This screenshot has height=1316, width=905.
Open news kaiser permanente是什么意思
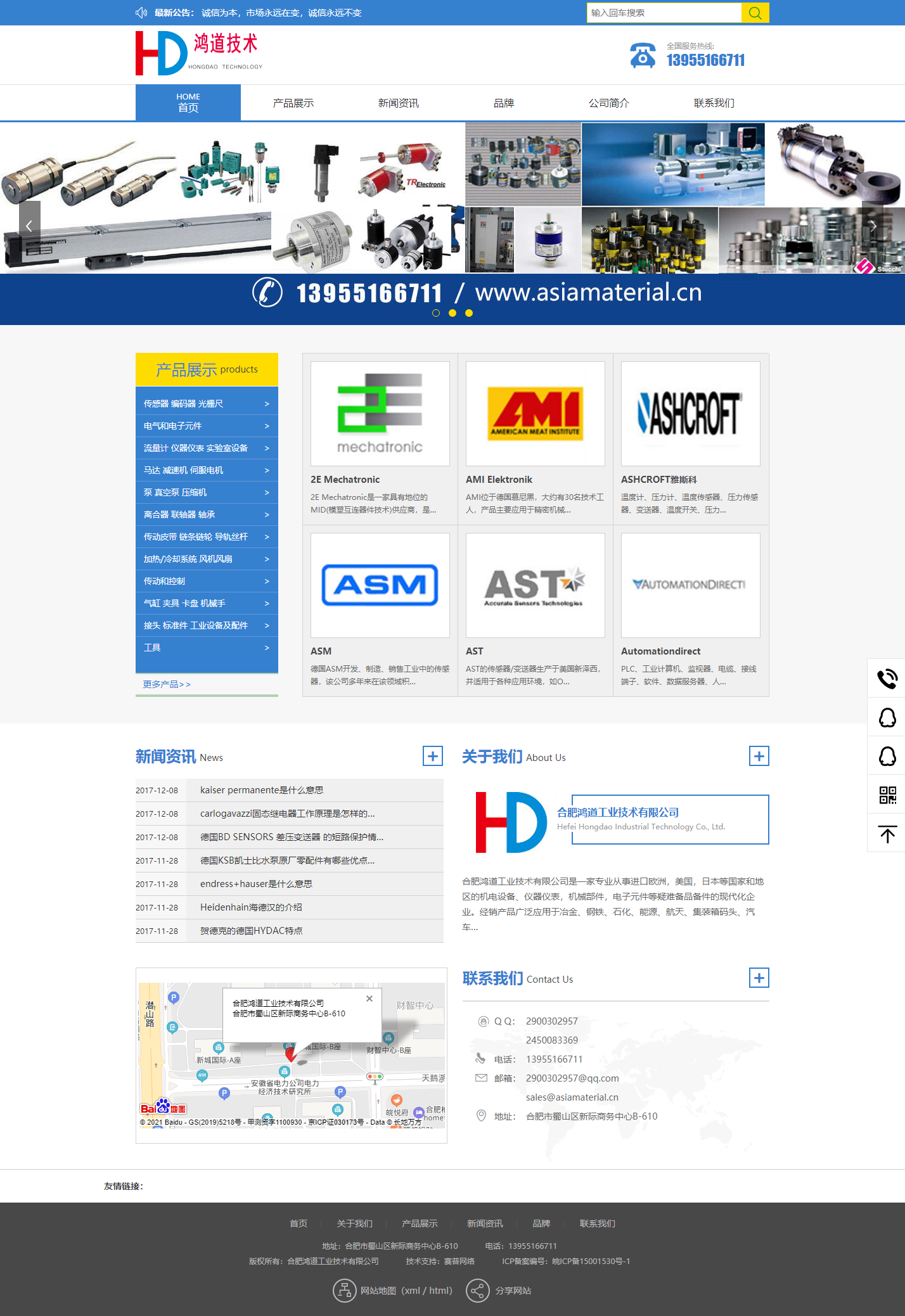point(262,790)
